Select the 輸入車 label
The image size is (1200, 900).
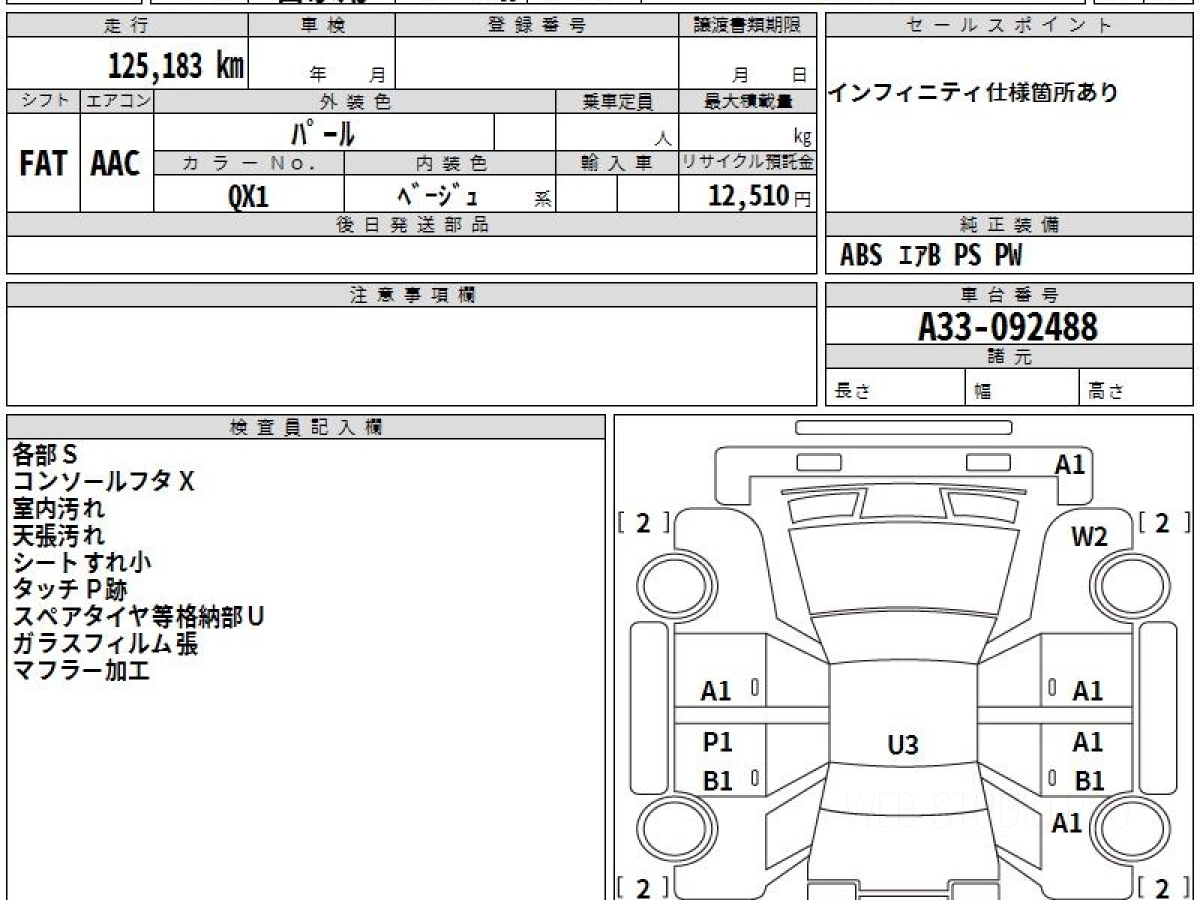tap(617, 163)
